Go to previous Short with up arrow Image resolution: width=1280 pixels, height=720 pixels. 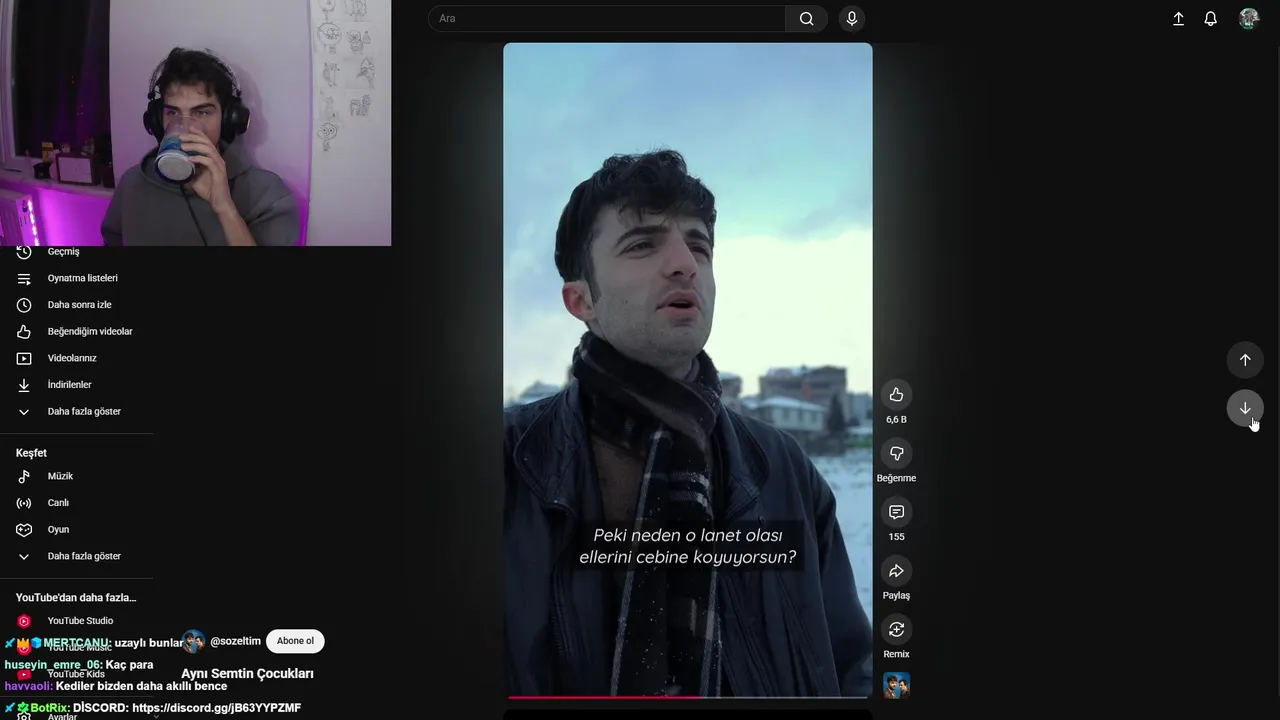click(1245, 360)
